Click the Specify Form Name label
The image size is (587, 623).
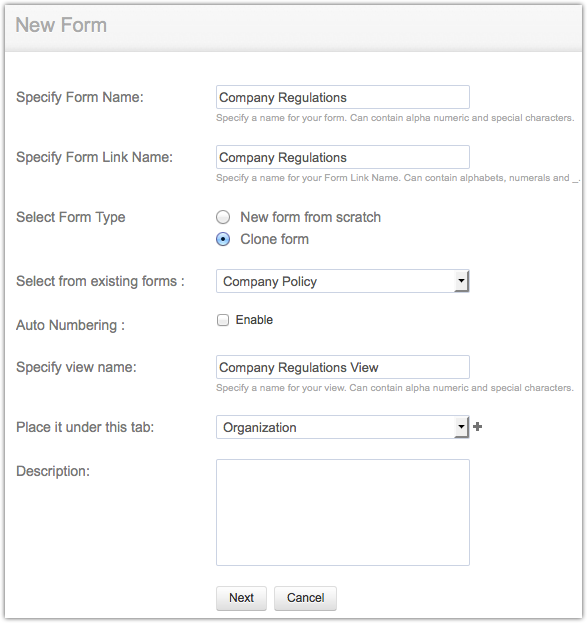coord(79,97)
